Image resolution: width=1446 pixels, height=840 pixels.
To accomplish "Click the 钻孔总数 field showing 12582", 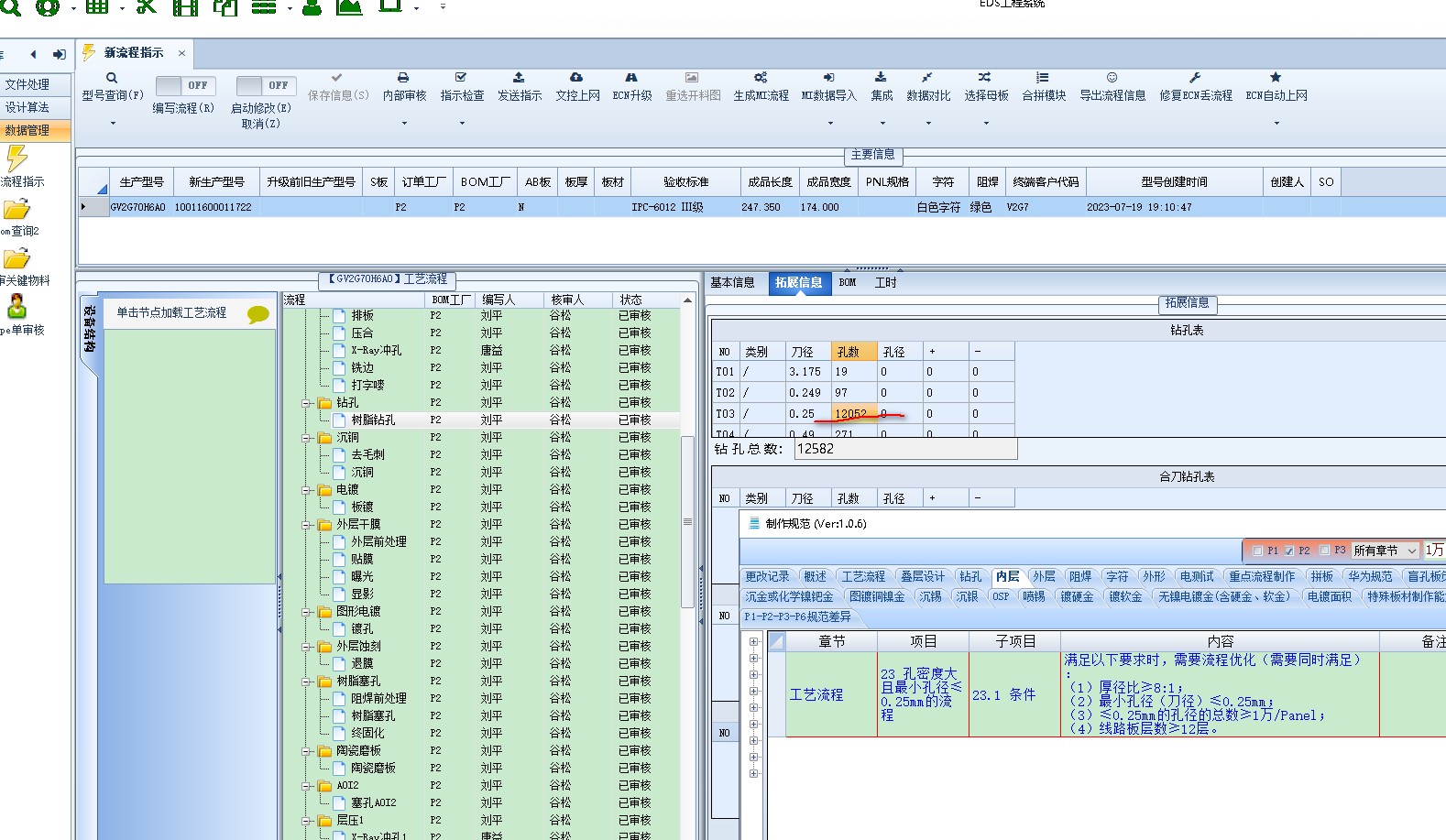I will click(905, 449).
